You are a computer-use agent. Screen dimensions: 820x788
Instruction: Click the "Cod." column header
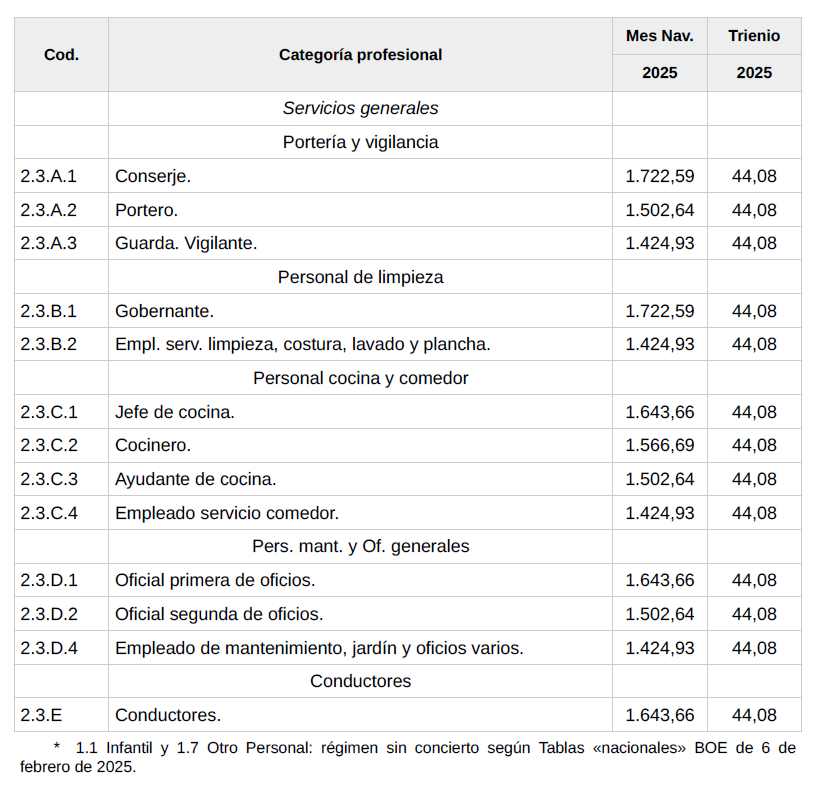coord(61,55)
